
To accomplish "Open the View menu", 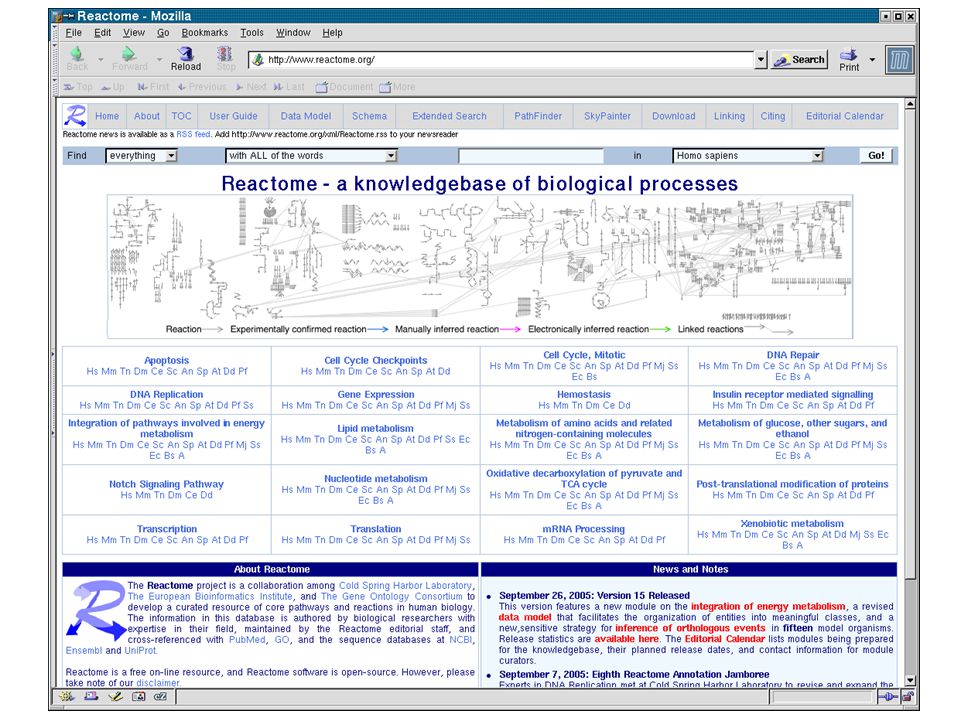I will pos(133,32).
